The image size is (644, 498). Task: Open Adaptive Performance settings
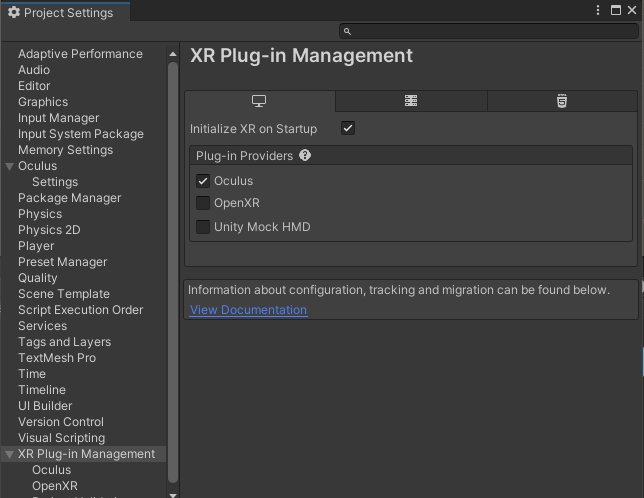tap(80, 54)
